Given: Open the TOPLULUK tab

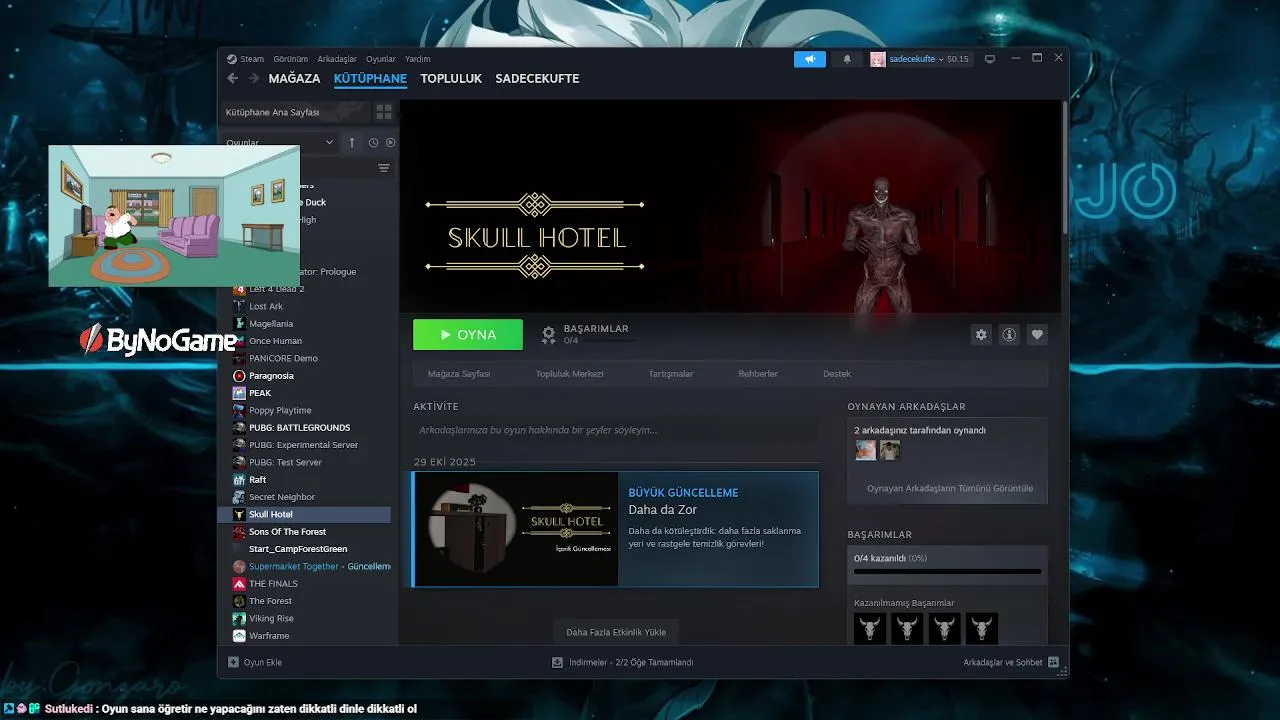Looking at the screenshot, I should [x=451, y=78].
